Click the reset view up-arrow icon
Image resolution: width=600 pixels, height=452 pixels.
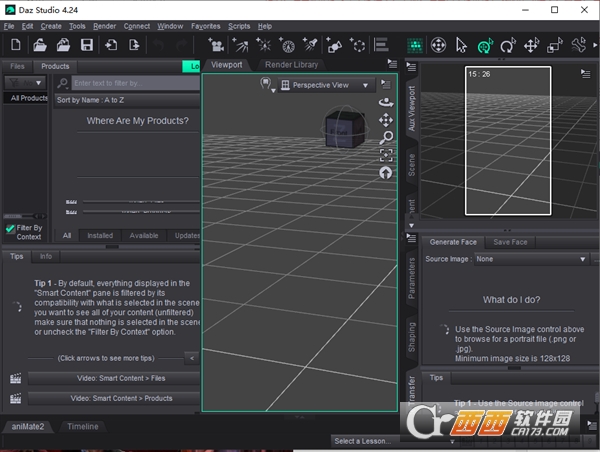386,173
